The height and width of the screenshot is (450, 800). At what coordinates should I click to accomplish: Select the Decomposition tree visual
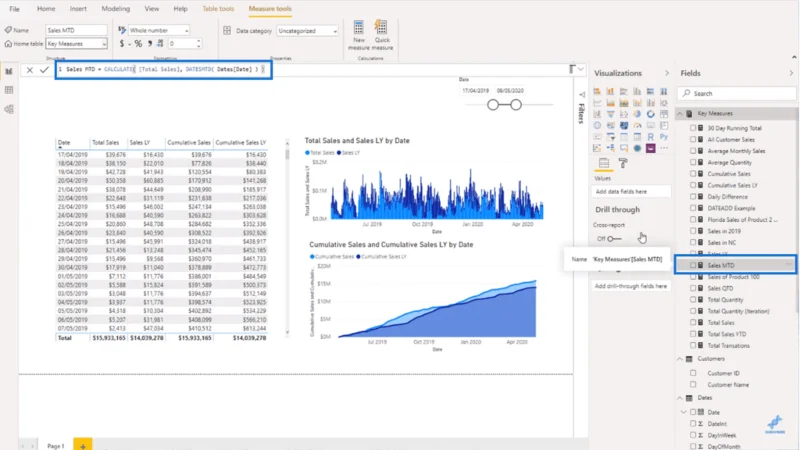point(610,148)
